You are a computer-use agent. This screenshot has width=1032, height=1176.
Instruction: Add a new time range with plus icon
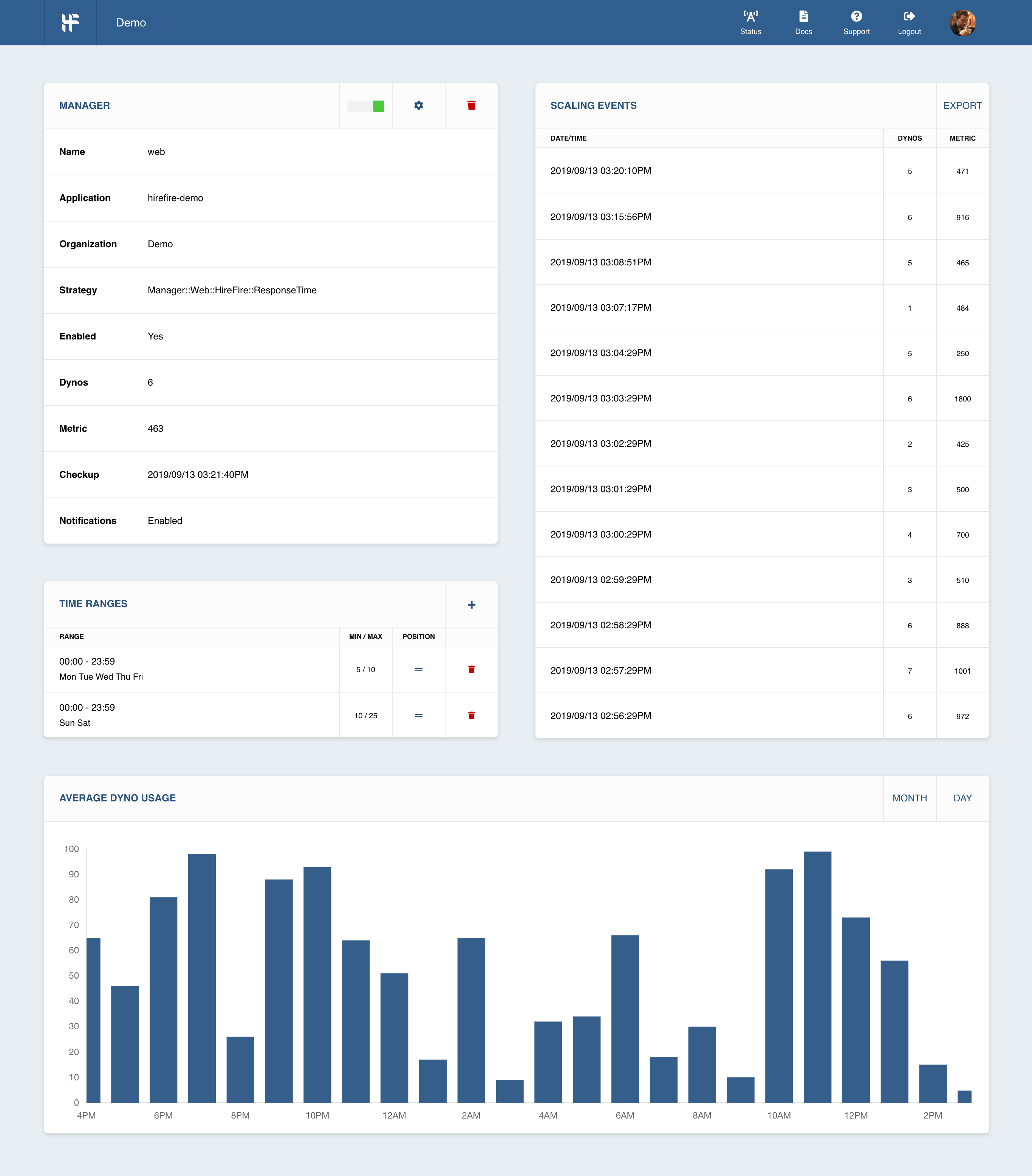pos(471,605)
